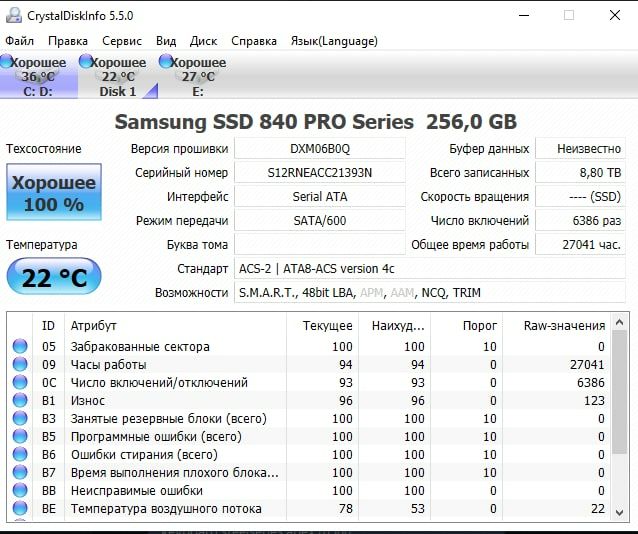Image resolution: width=638 pixels, height=534 pixels.
Task: Select the Занятые резервные блоки (всего) row
Action: click(308, 418)
